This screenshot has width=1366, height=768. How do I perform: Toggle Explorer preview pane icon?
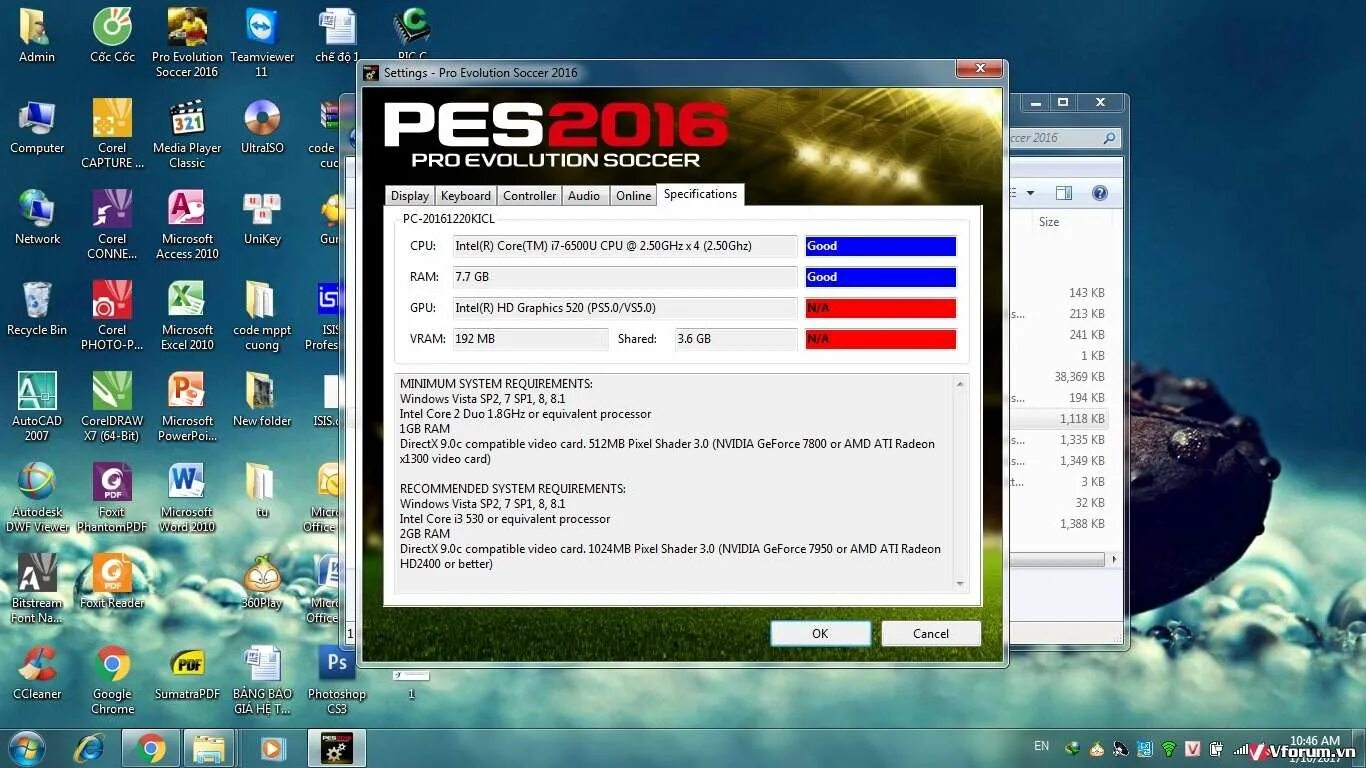[x=1064, y=193]
